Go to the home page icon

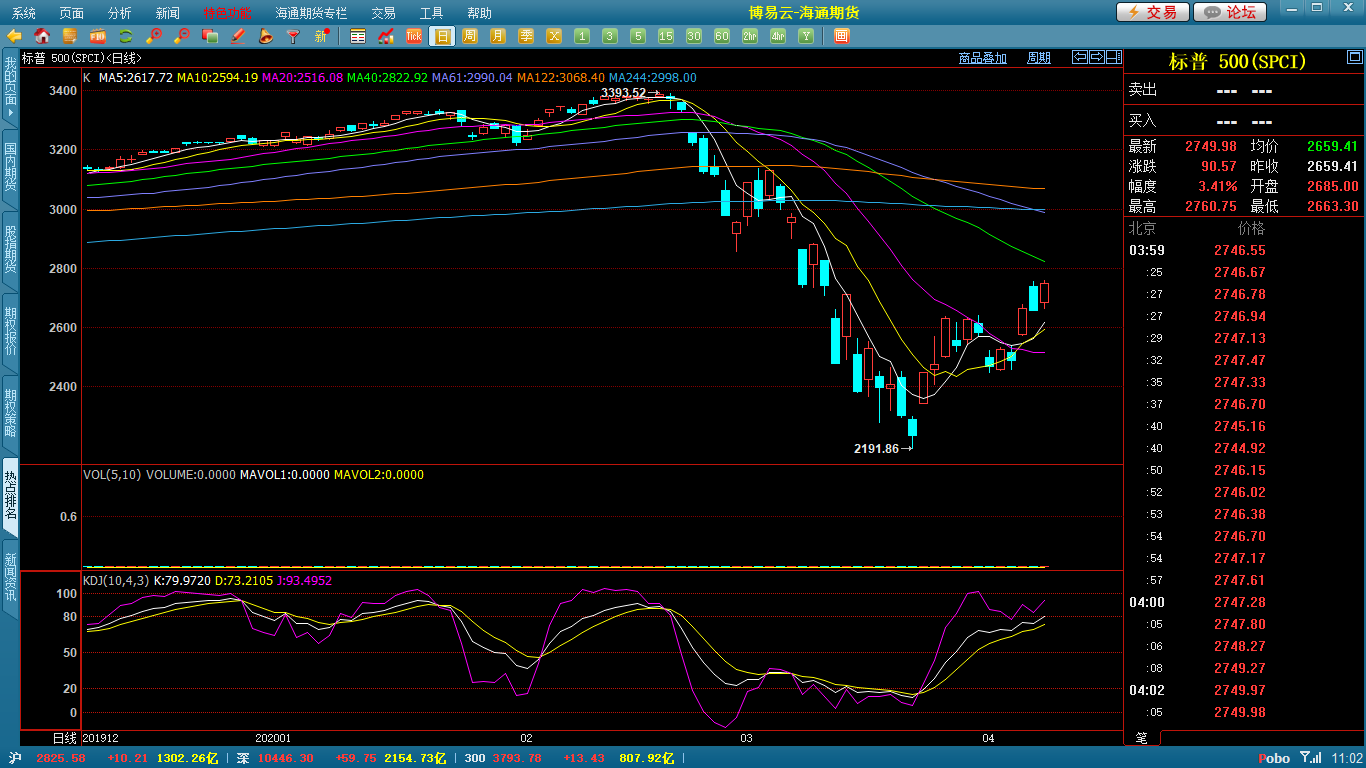(x=42, y=36)
